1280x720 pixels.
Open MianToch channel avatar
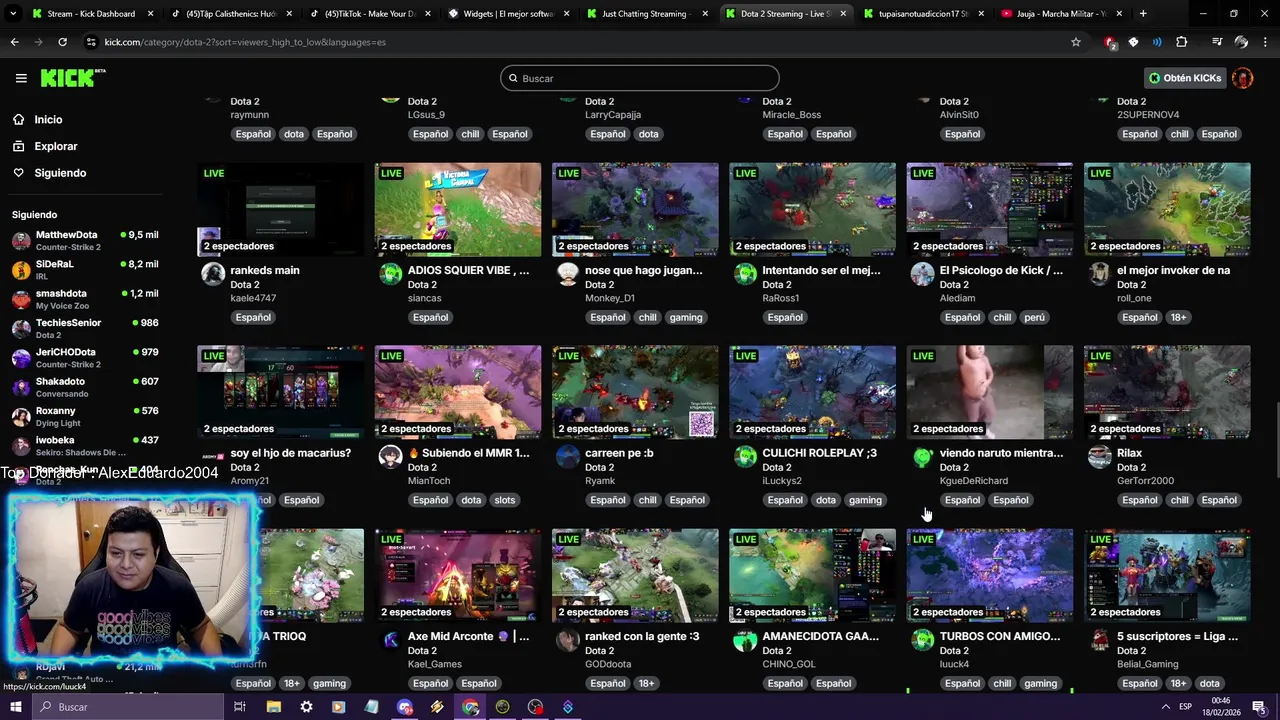point(391,457)
